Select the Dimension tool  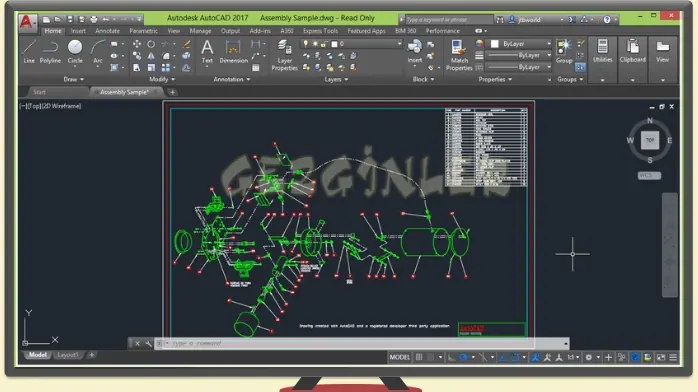pos(233,52)
